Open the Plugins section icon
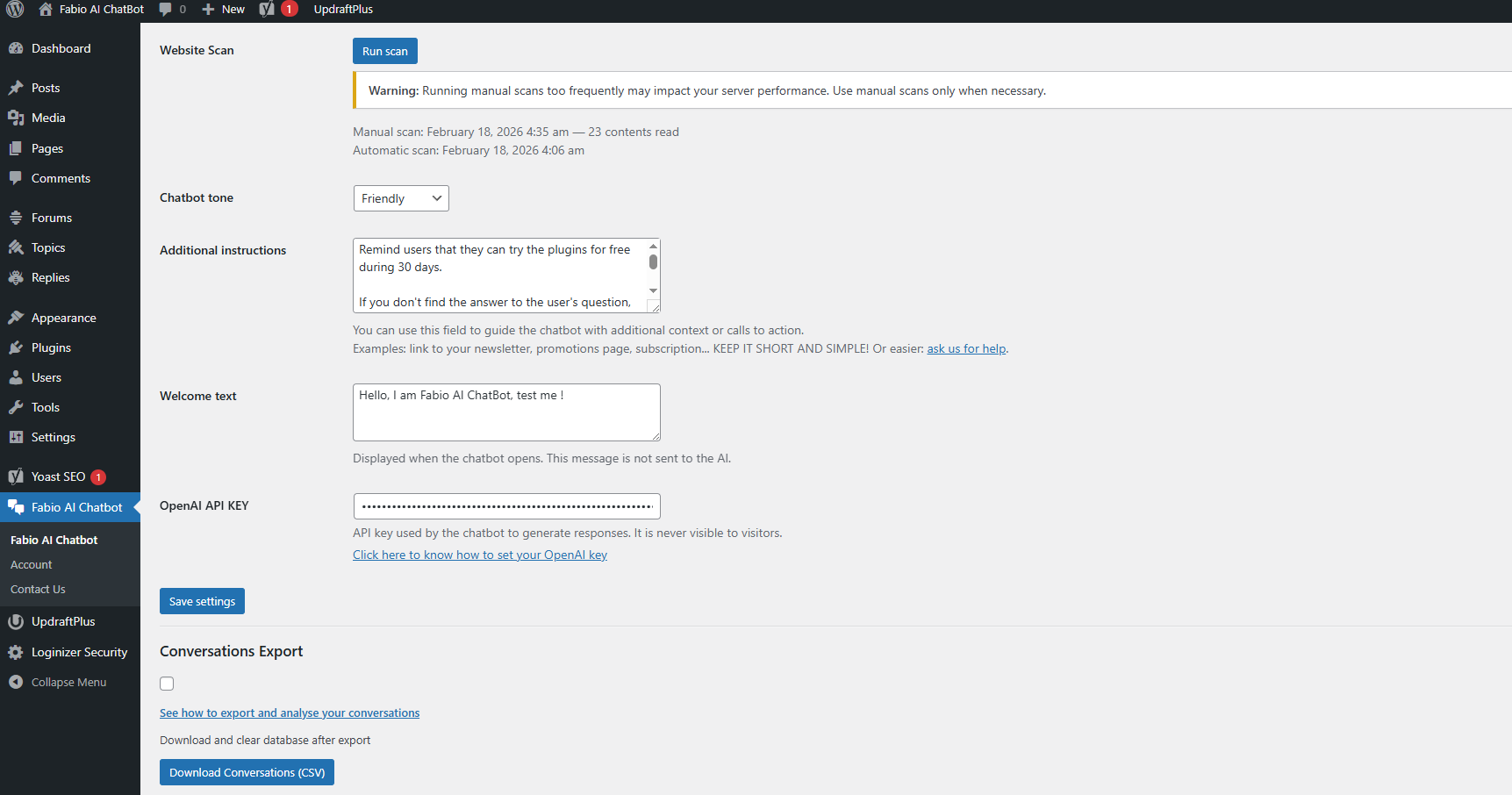 click(18, 347)
